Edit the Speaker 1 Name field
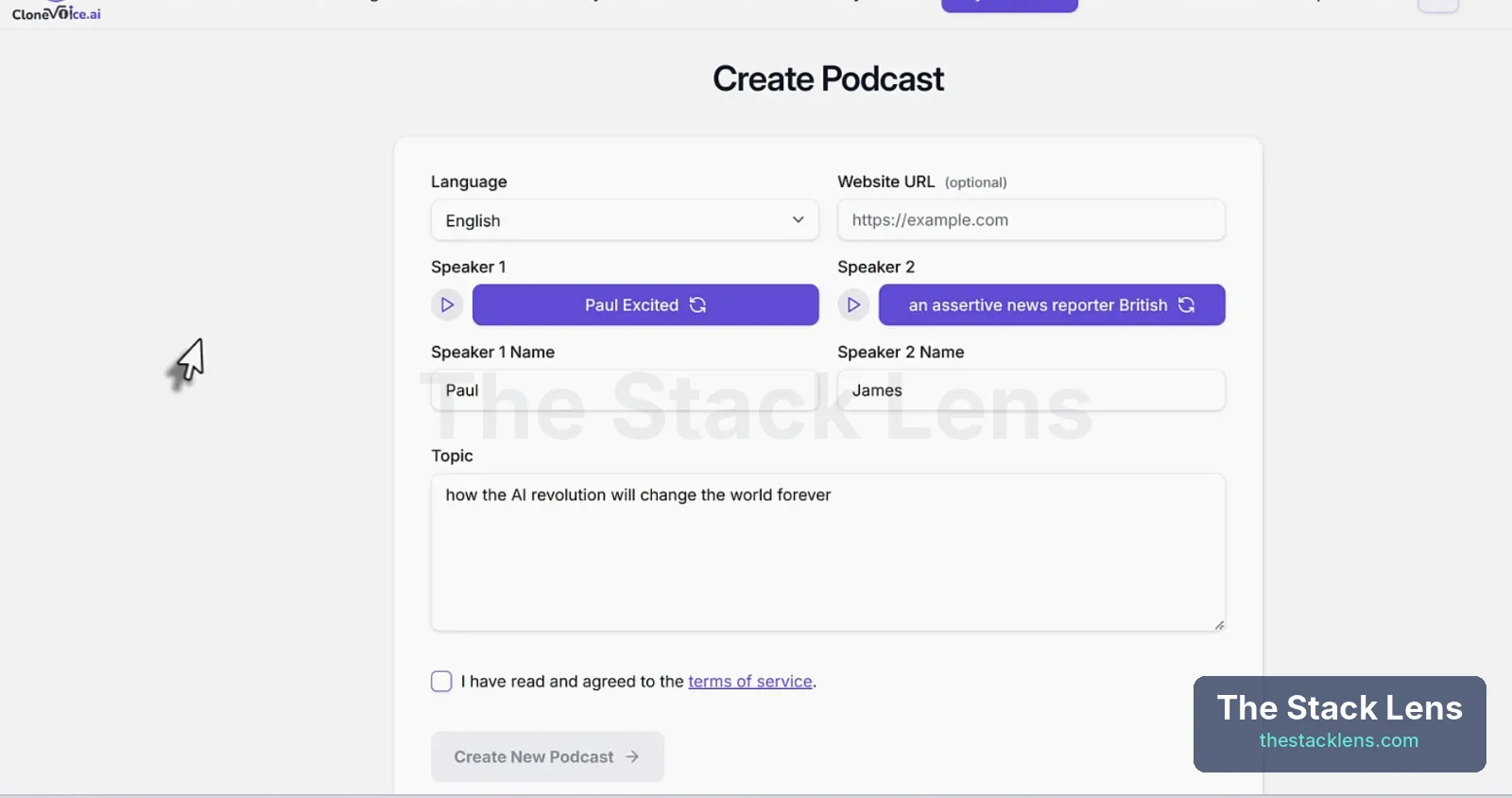This screenshot has height=798, width=1512. tap(625, 390)
